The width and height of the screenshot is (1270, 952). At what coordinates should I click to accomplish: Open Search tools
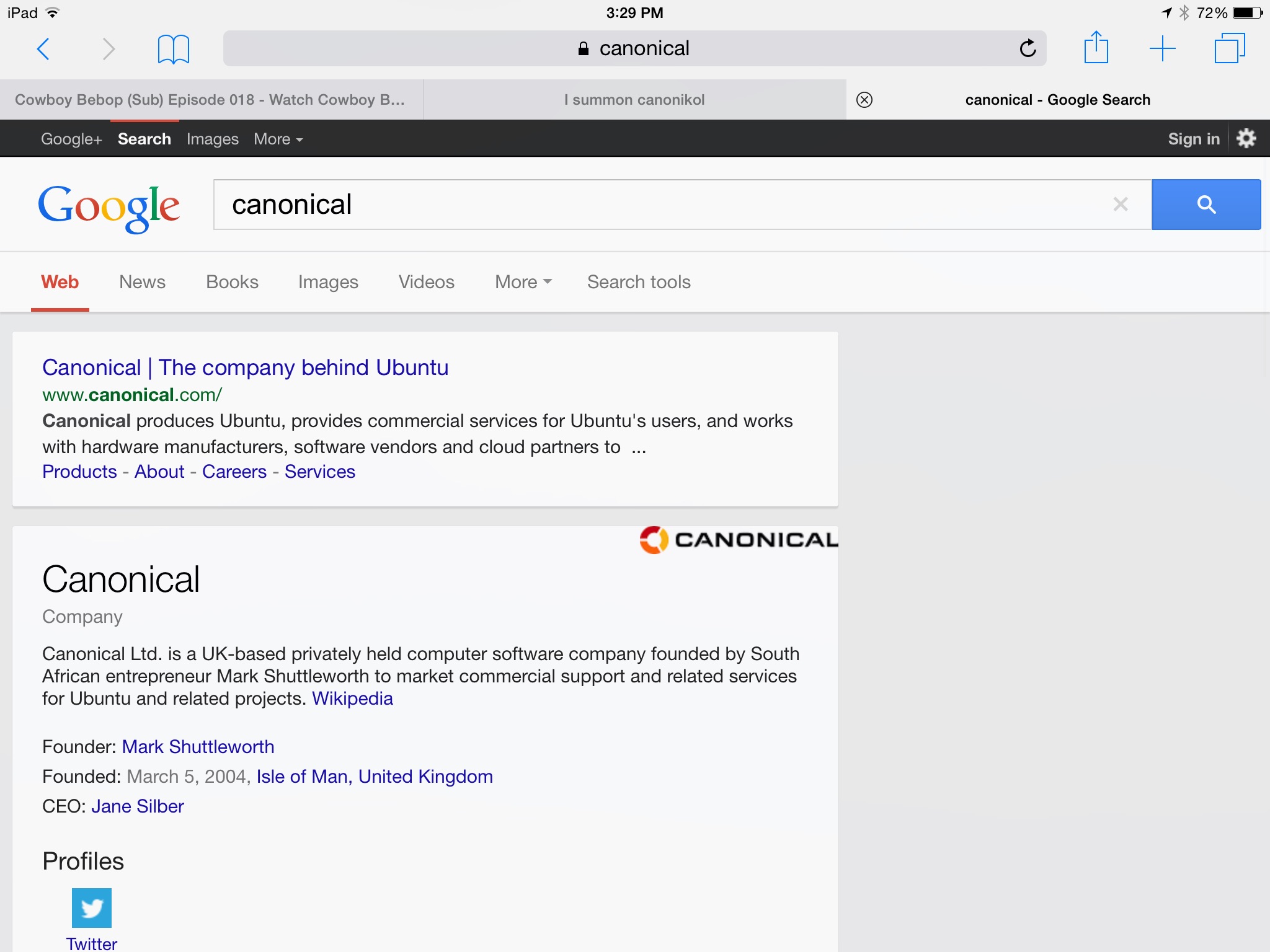(x=639, y=282)
